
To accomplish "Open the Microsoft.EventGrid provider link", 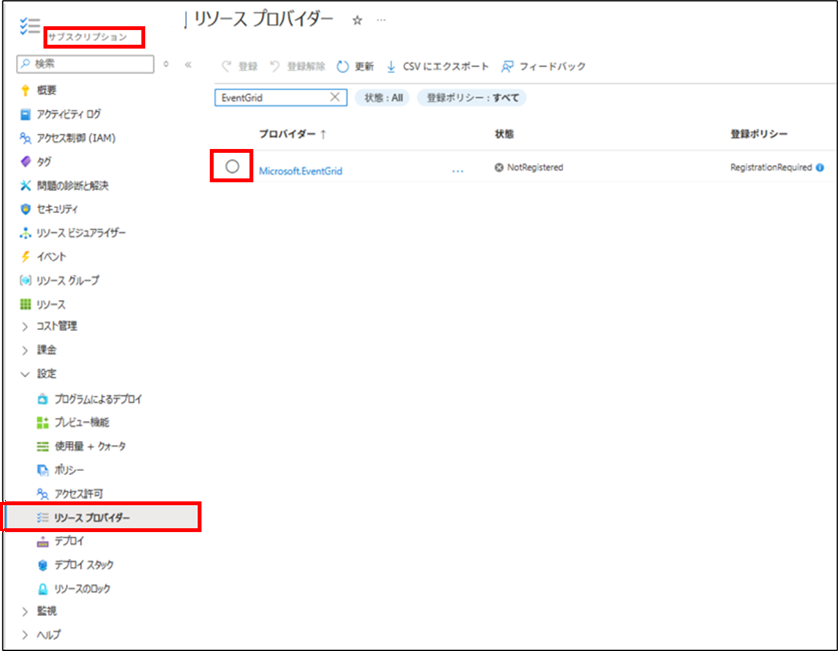I will click(300, 171).
